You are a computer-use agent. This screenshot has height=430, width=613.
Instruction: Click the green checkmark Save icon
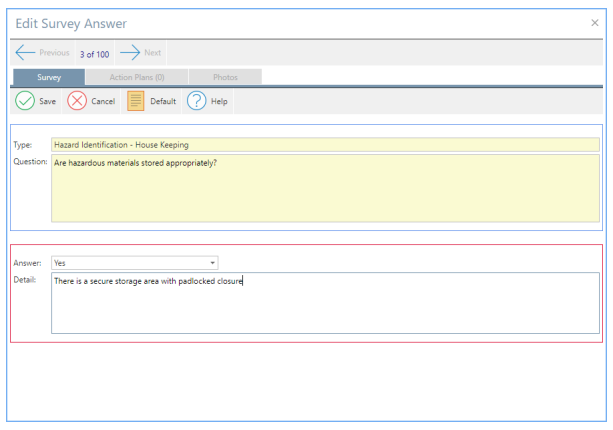pyautogui.click(x=24, y=101)
